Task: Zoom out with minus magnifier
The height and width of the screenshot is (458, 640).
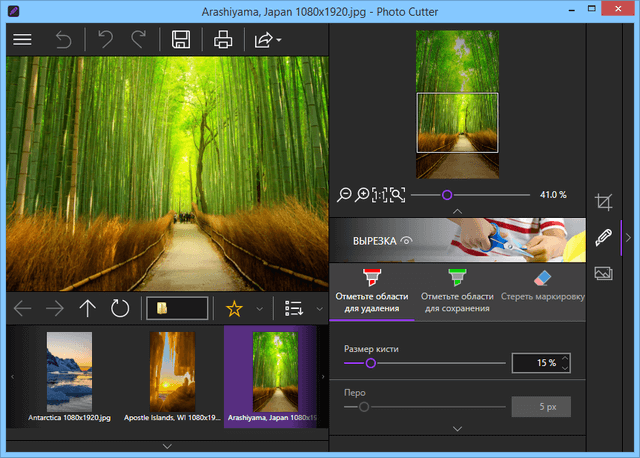Action: pos(344,195)
